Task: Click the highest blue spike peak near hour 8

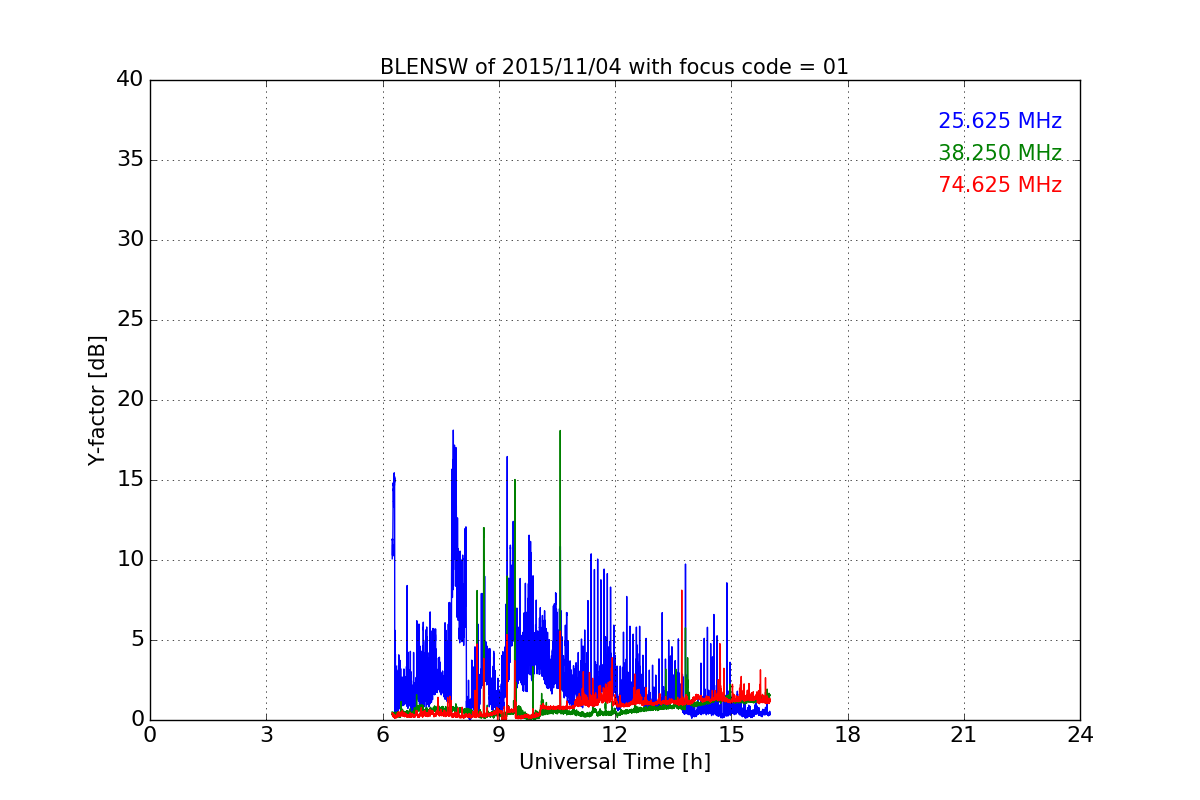Action: pos(453,432)
